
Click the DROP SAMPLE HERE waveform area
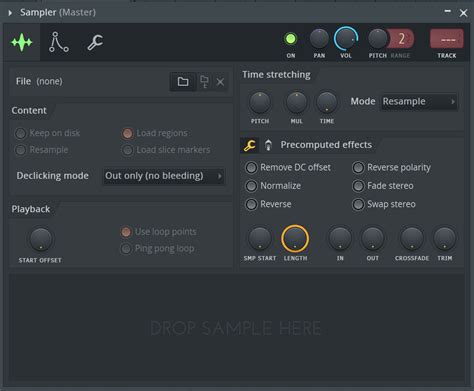[x=236, y=327]
